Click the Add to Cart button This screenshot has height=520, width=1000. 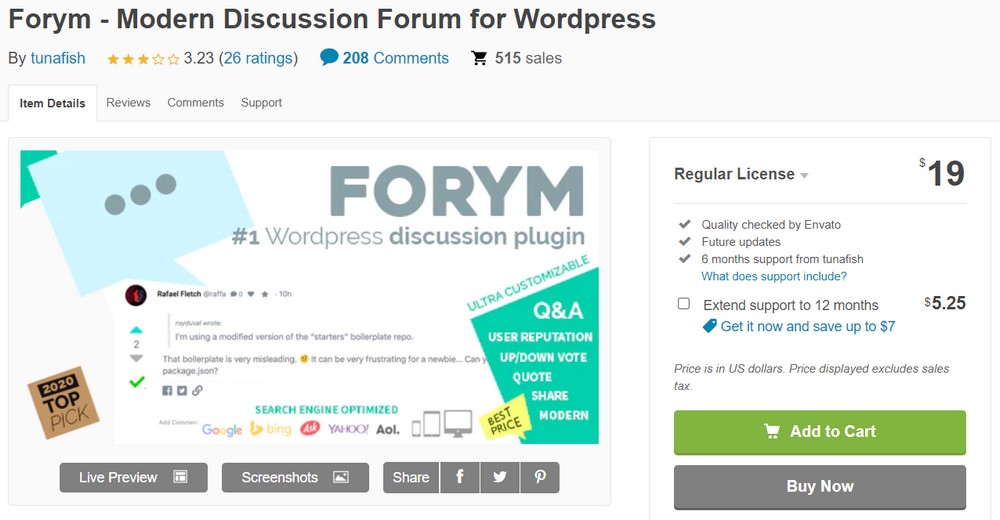click(820, 432)
